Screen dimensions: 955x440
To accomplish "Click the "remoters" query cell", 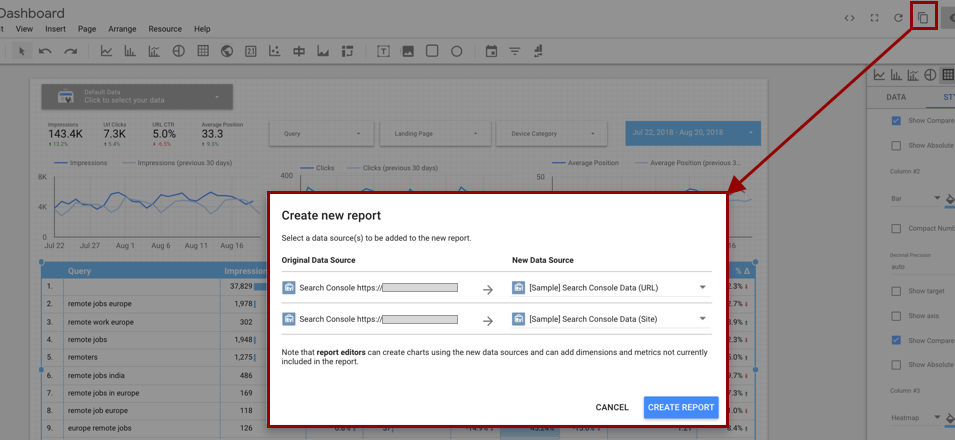I will click(83, 357).
